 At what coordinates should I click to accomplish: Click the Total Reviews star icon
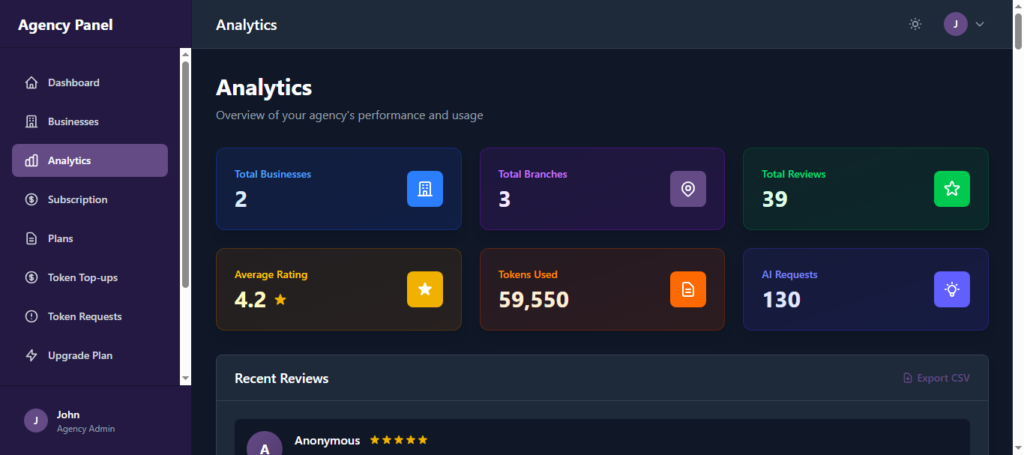point(951,189)
